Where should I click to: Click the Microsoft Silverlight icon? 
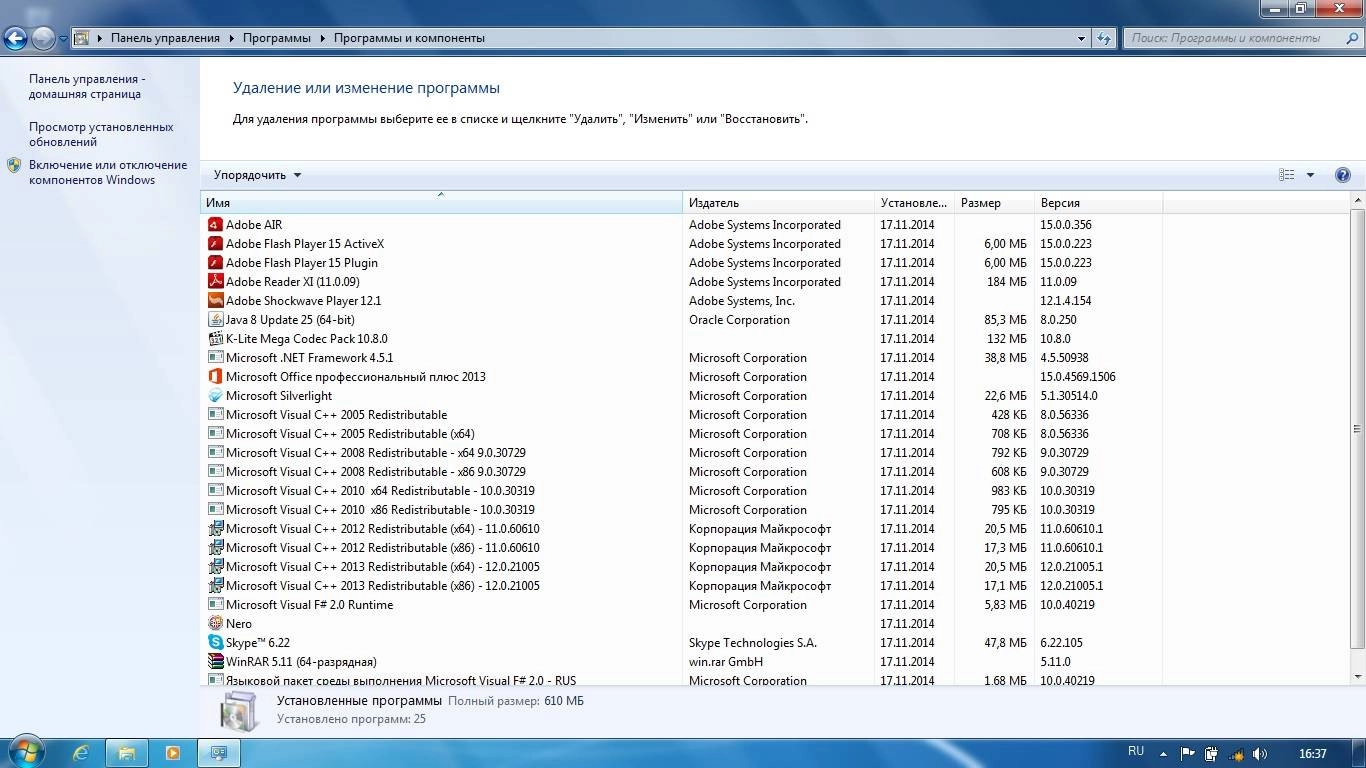coord(215,396)
